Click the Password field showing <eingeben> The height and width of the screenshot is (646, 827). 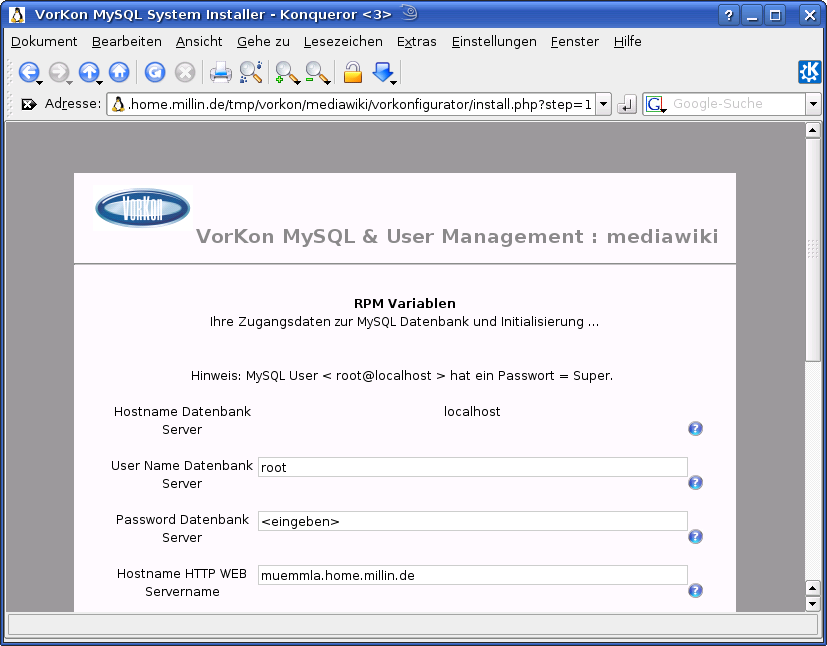473,521
